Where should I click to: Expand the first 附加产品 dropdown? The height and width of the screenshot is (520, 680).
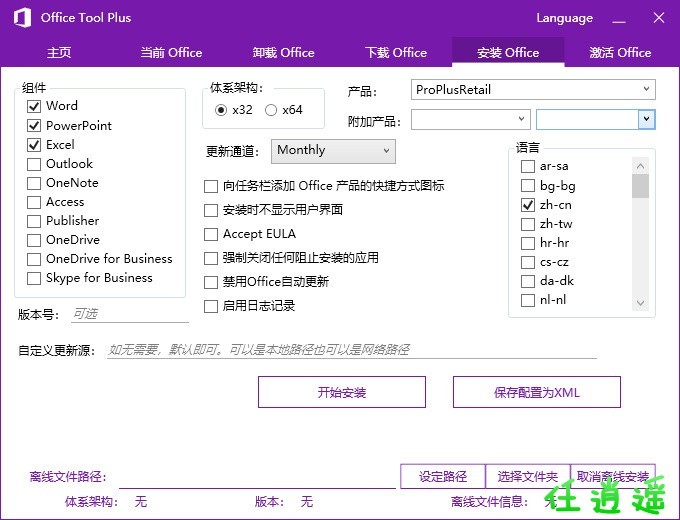click(x=471, y=119)
